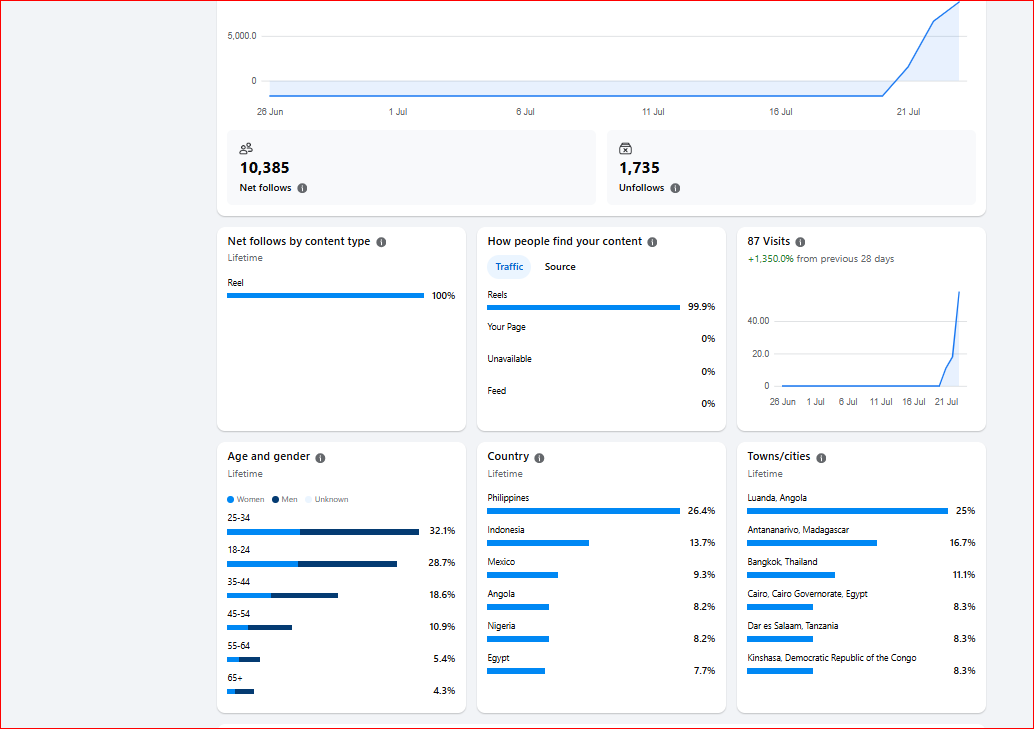The height and width of the screenshot is (729, 1034).
Task: Click info icon beside Unfollows
Action: coord(675,188)
